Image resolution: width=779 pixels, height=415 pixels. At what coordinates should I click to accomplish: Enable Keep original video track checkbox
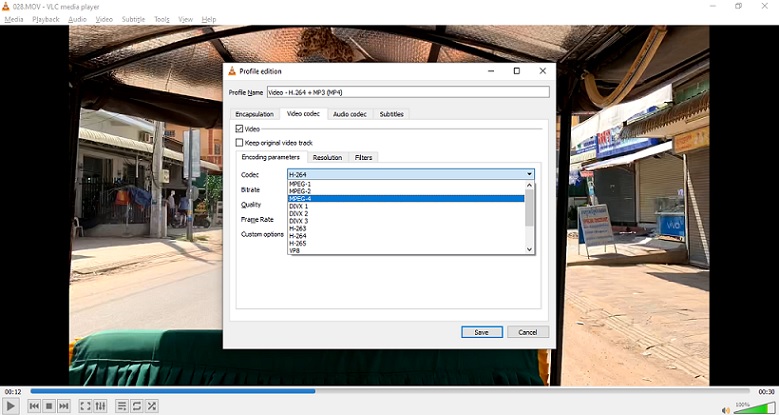239,143
